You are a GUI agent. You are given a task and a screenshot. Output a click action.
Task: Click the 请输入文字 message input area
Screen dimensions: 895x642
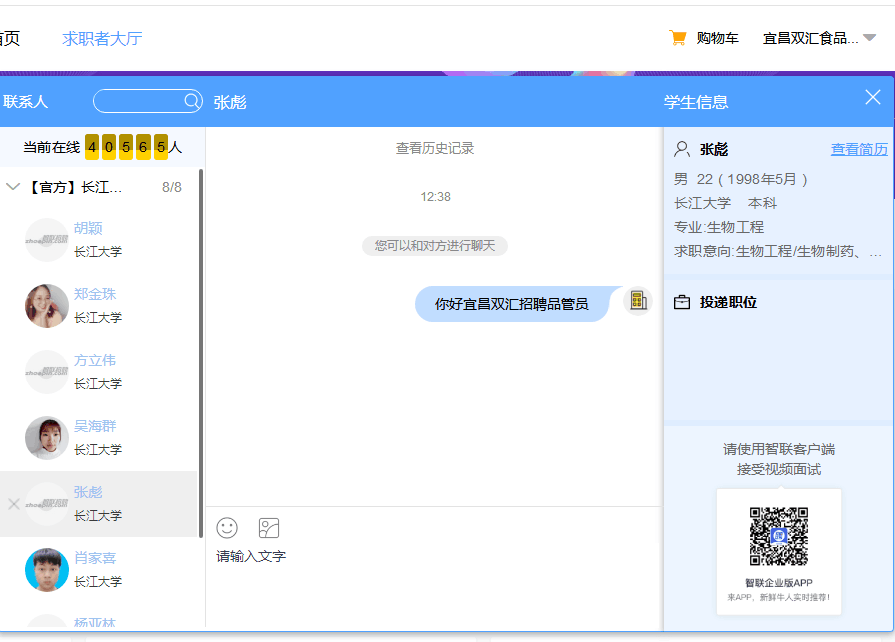430,580
